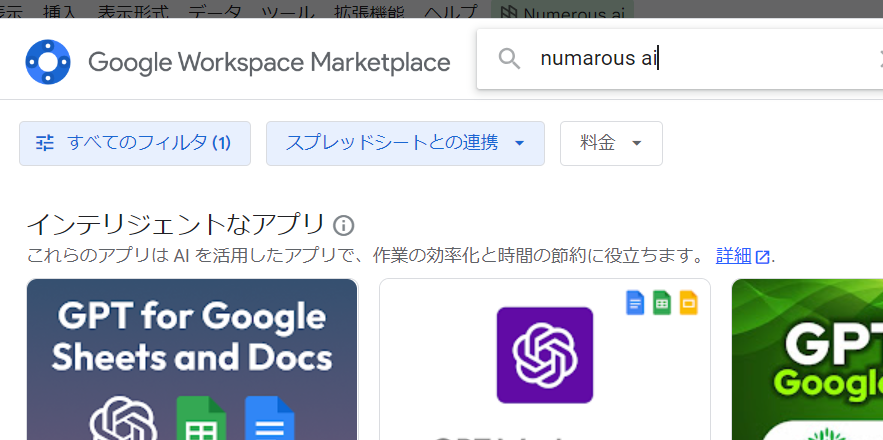
Task: Open the GPT for Google Sheets and Docs card
Action: pyautogui.click(x=192, y=360)
